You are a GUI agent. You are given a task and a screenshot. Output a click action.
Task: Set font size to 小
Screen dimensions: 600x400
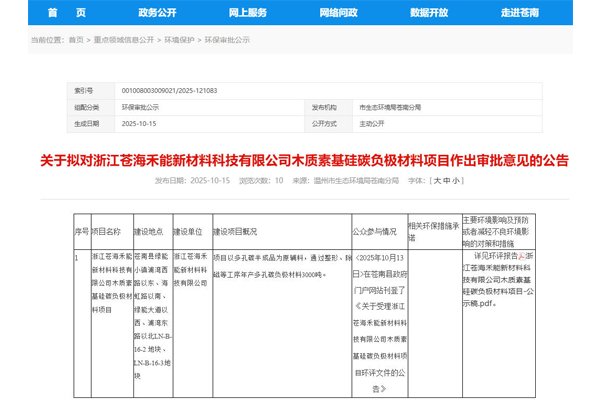click(x=458, y=180)
